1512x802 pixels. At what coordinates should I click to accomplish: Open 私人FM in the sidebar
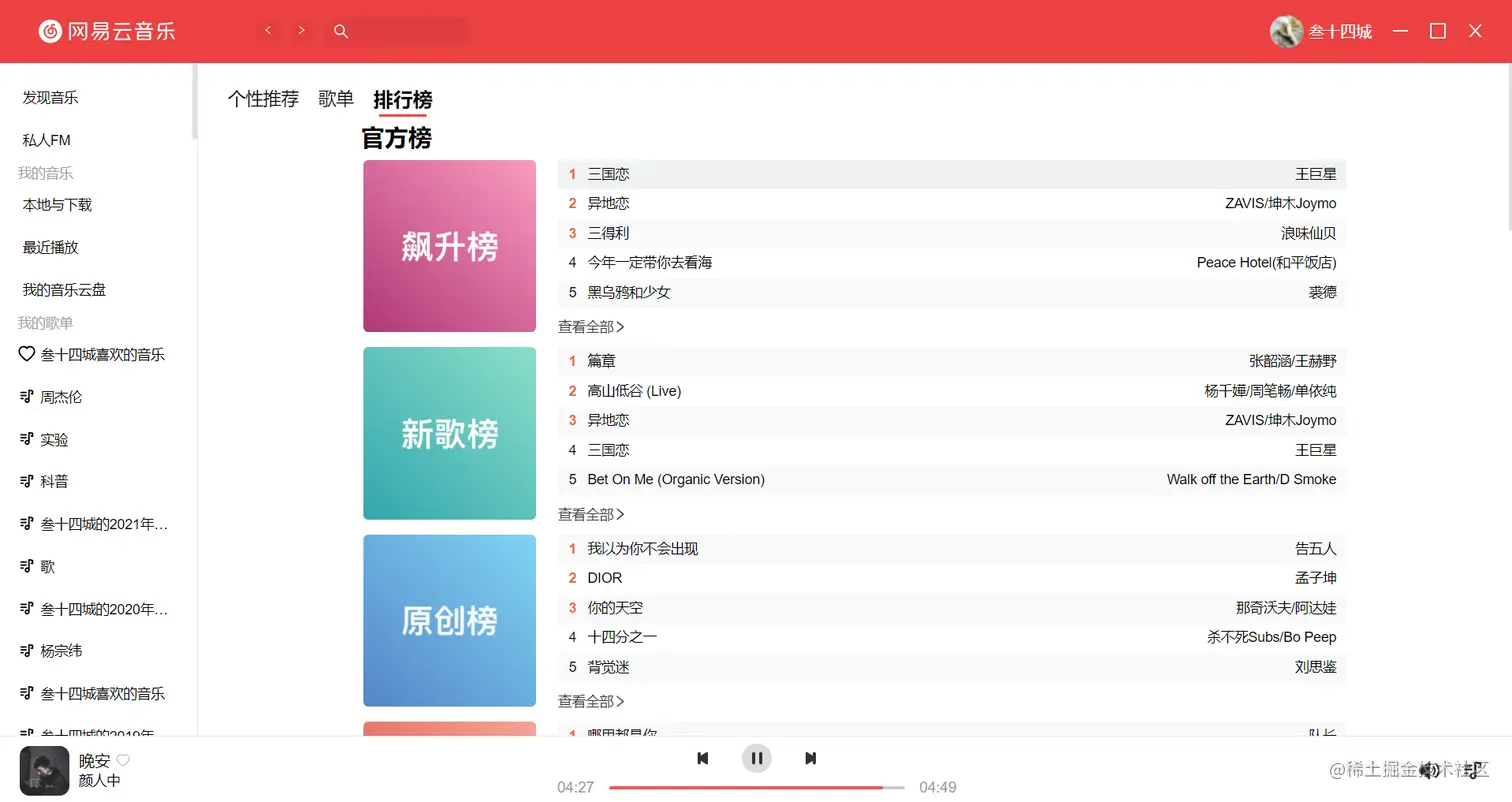click(47, 140)
